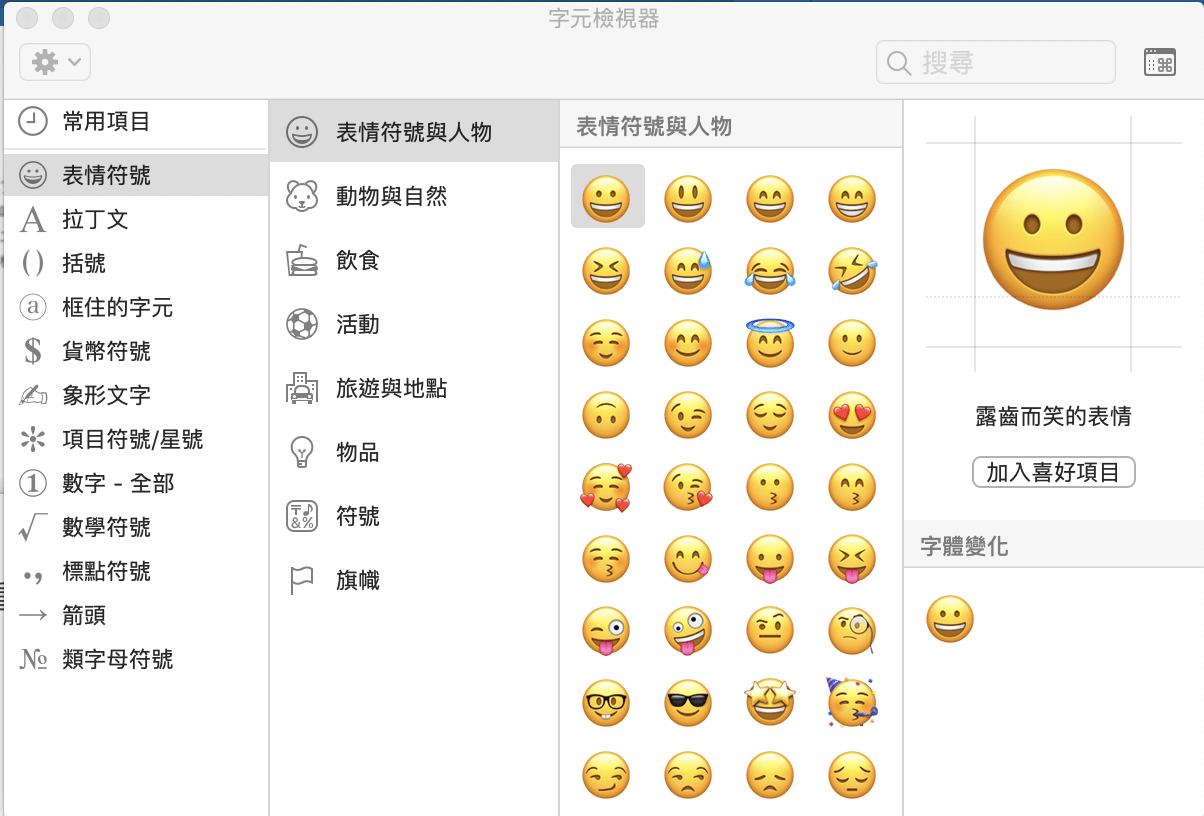
Task: Select 表情符號與人物 subcategory
Action: pyautogui.click(x=414, y=132)
